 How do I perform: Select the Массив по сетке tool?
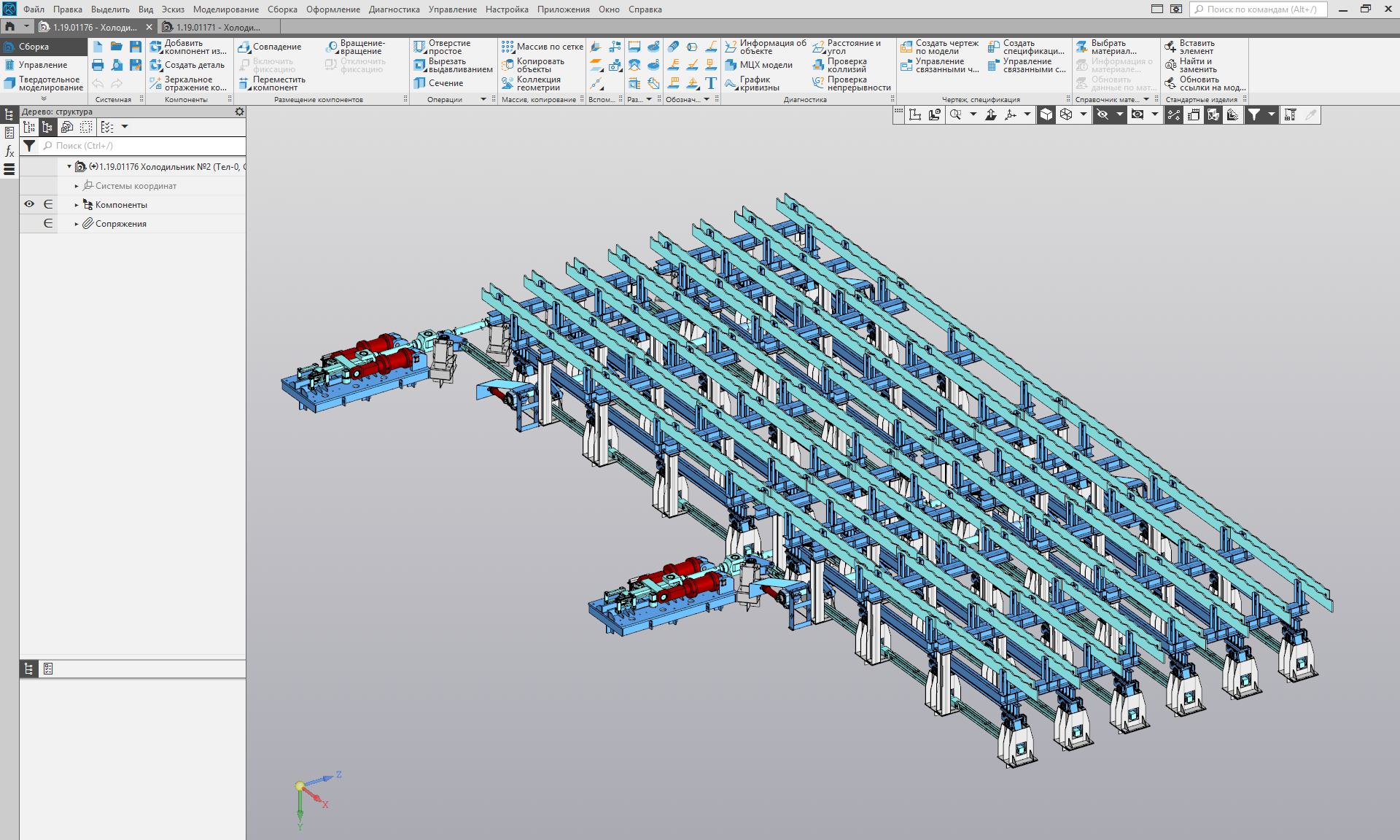click(x=542, y=47)
